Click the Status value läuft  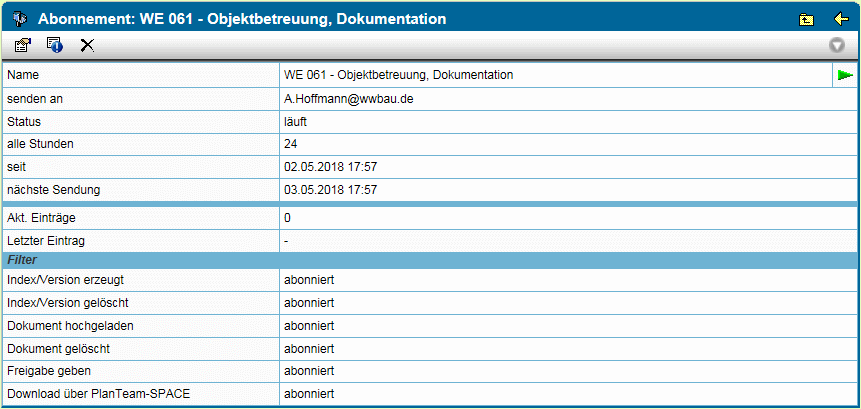[x=295, y=122]
